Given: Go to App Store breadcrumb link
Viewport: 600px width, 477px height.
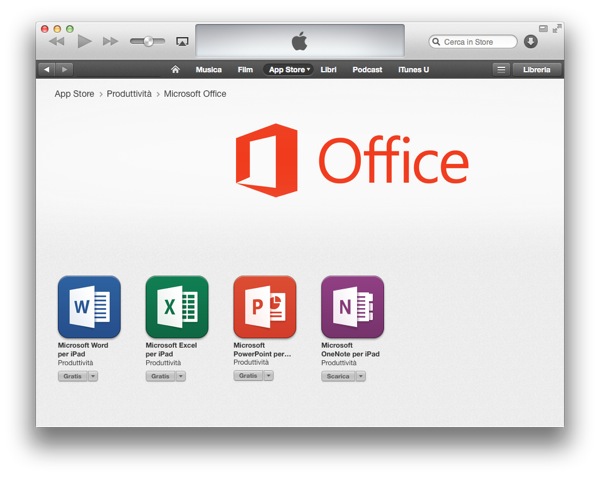Looking at the screenshot, I should [74, 94].
